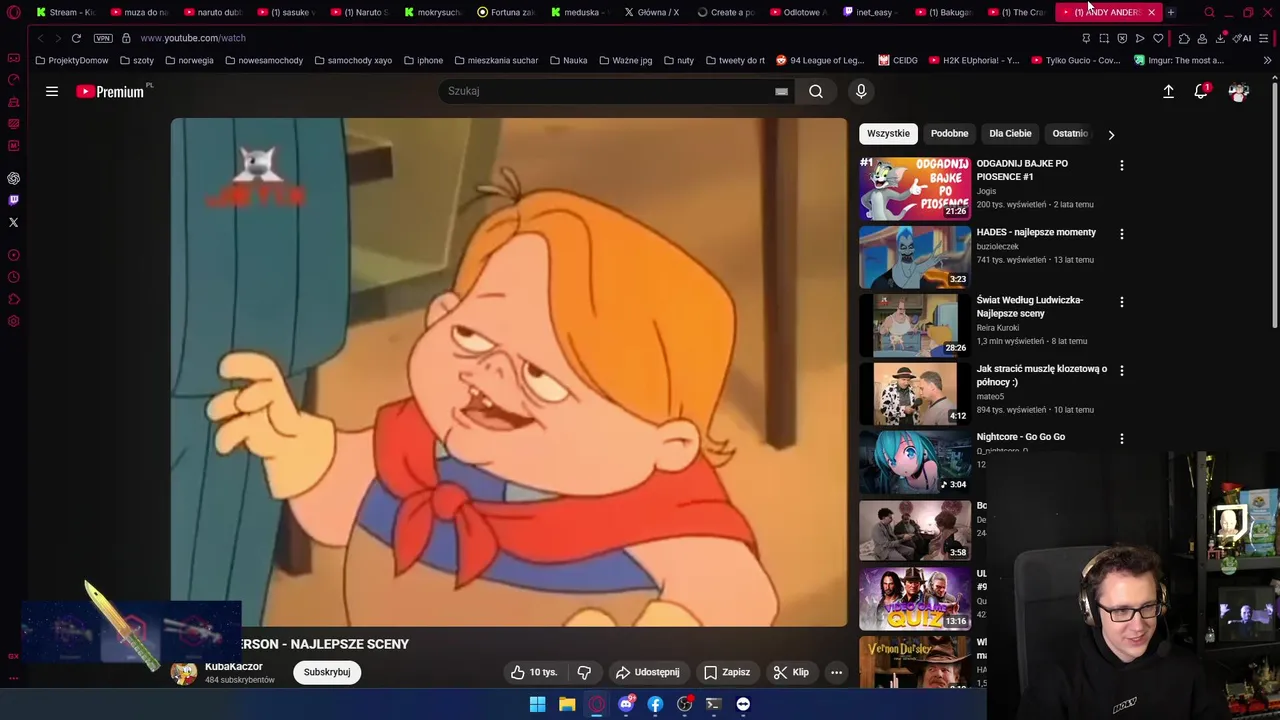
Task: Switch to the mokrysuchar browser tab
Action: (x=433, y=12)
